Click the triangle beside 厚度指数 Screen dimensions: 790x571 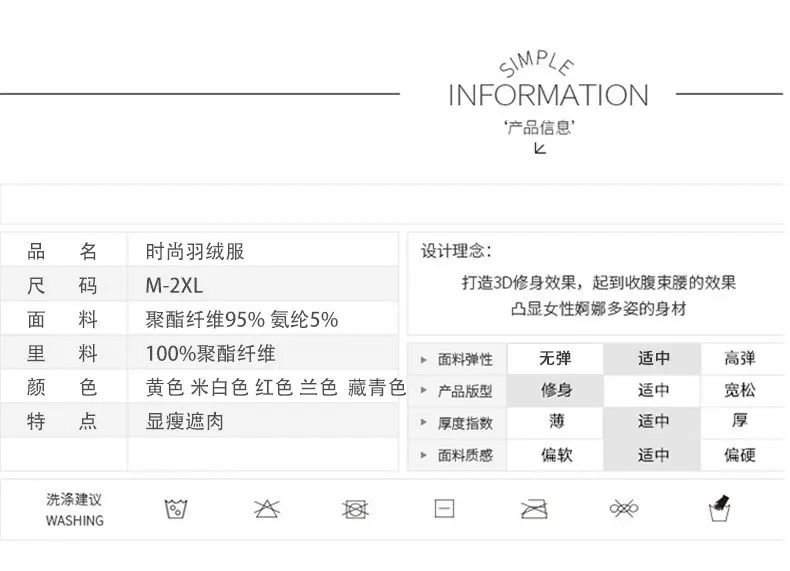424,422
